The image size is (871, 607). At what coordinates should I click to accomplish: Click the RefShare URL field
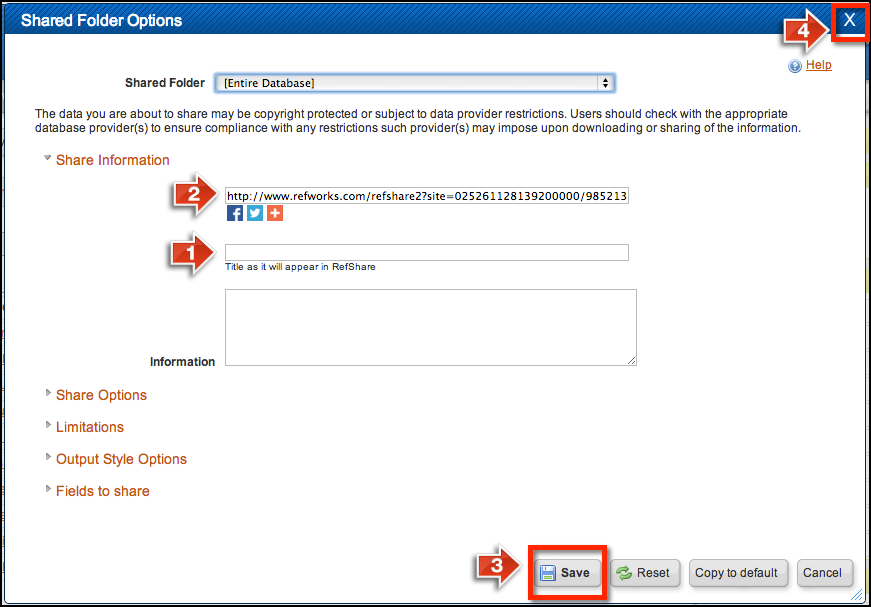click(x=427, y=195)
